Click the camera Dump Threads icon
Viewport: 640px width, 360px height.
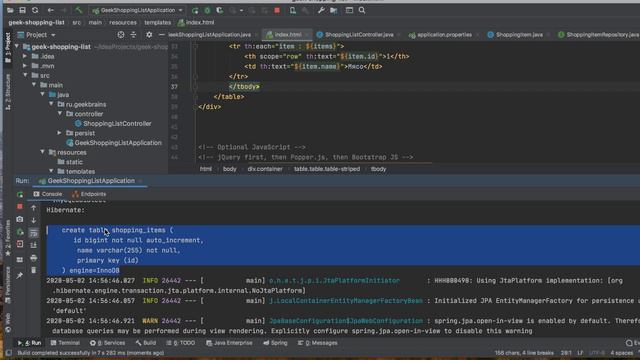pos(20,220)
